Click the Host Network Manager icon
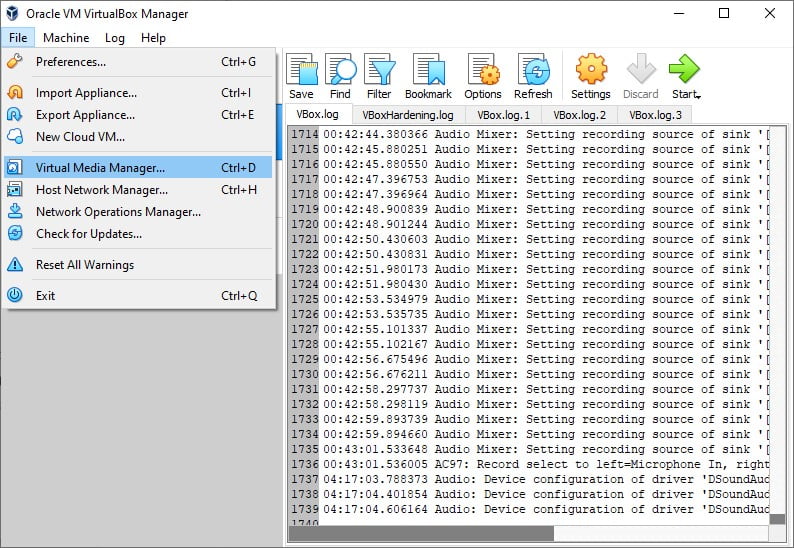 point(15,189)
